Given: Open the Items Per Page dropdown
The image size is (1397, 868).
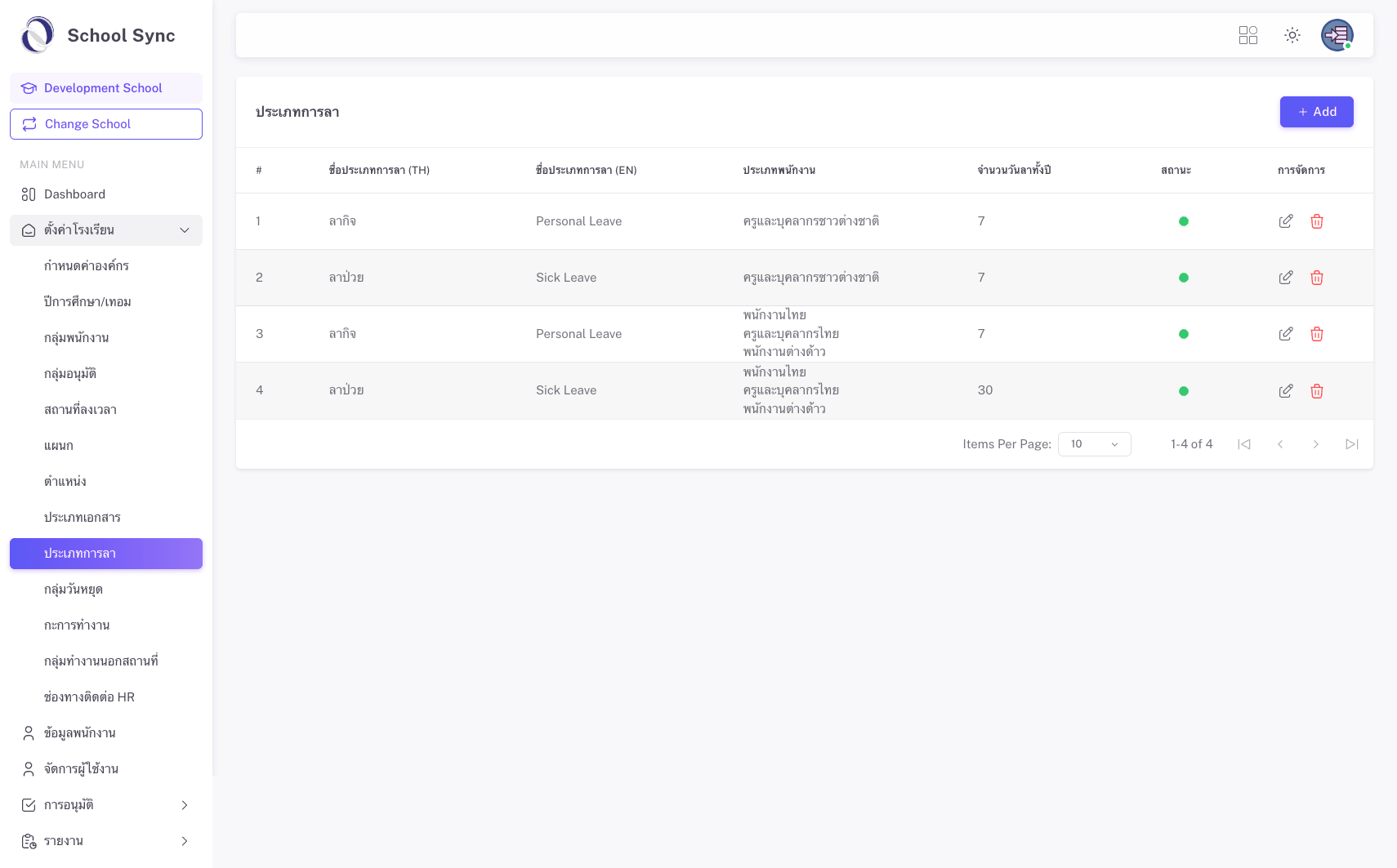Looking at the screenshot, I should [x=1095, y=444].
